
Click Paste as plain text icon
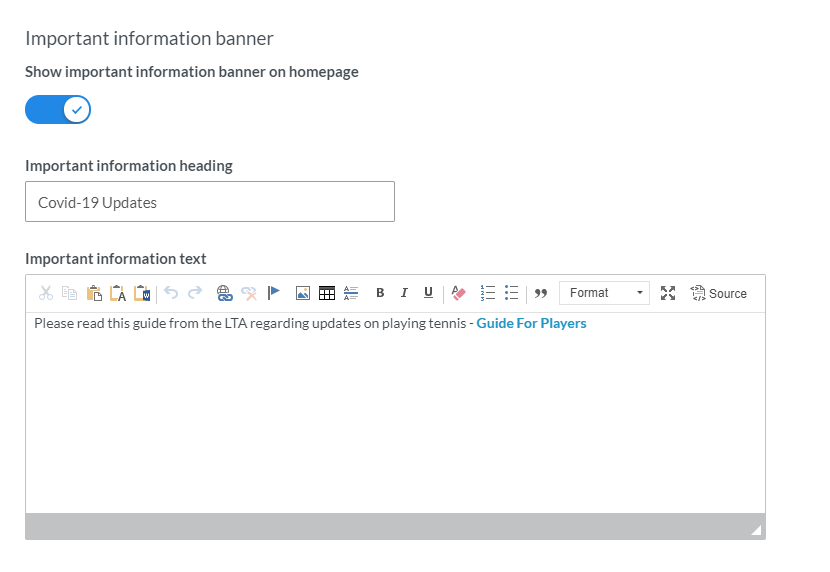118,293
